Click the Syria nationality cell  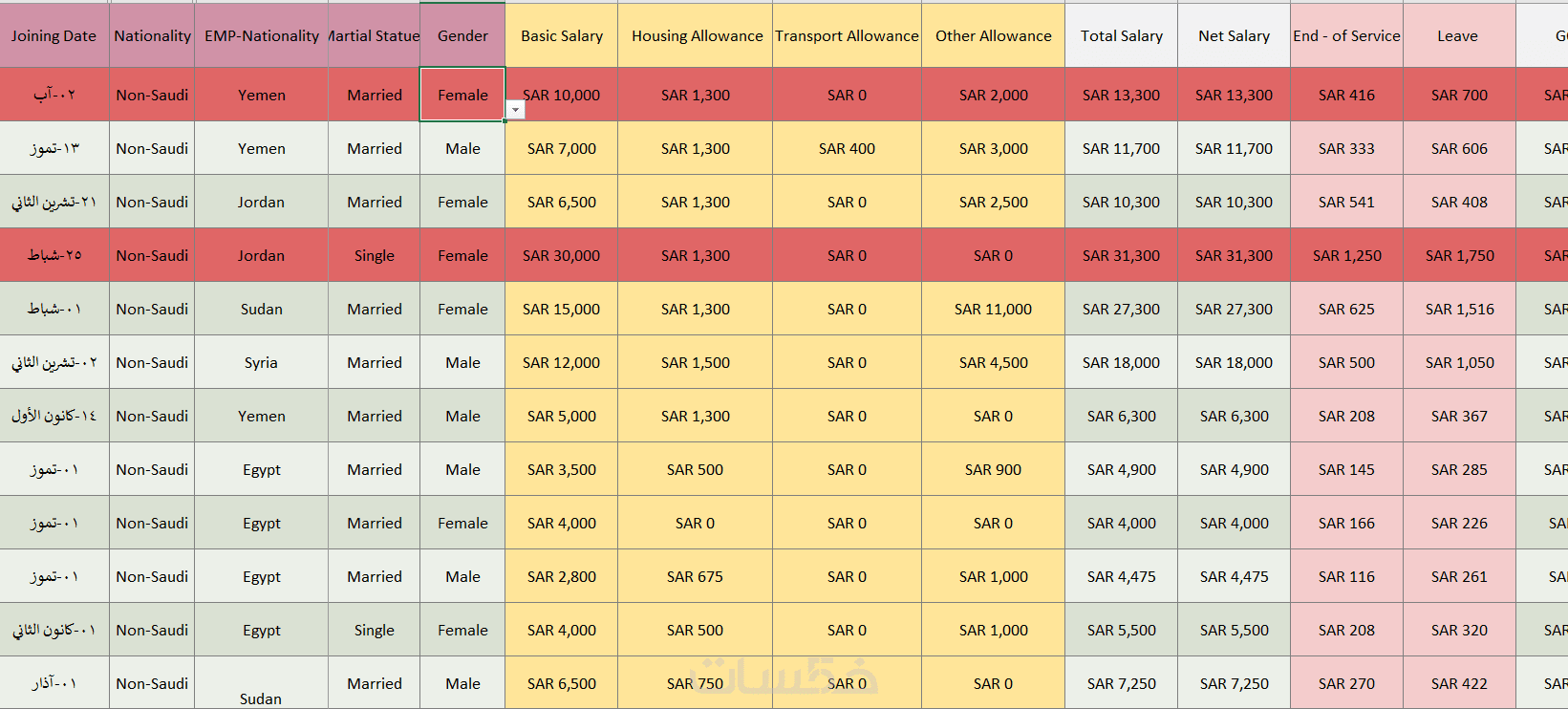click(x=261, y=362)
